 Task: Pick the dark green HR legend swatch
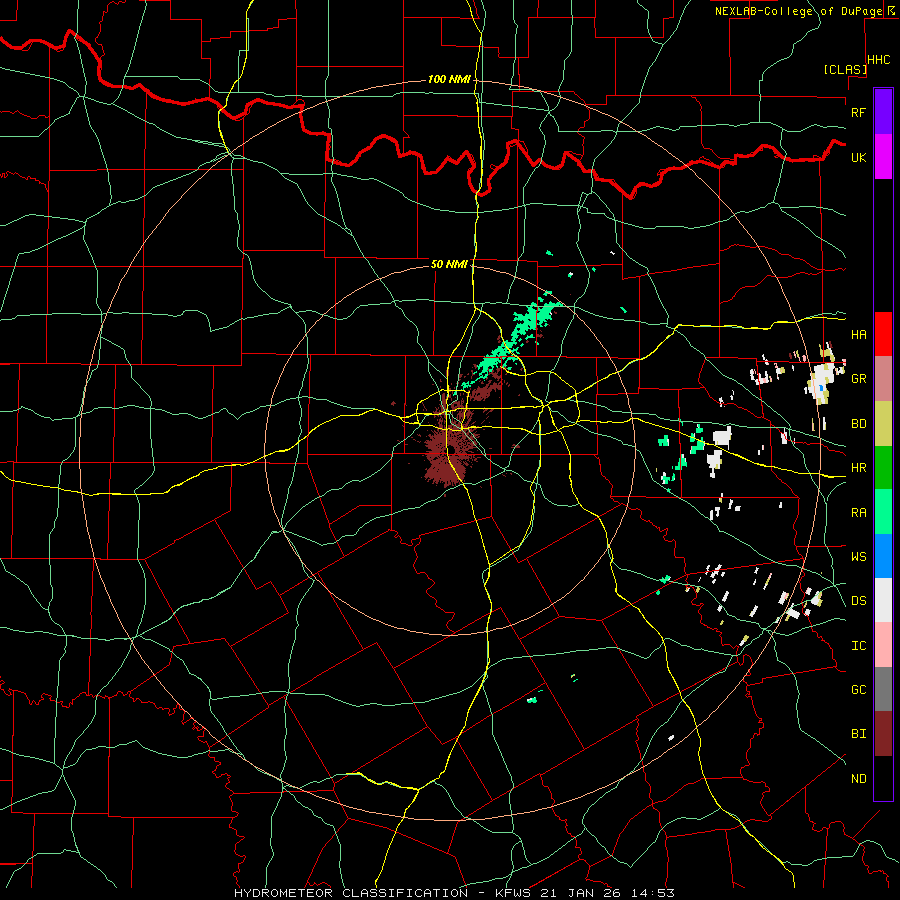coord(883,467)
